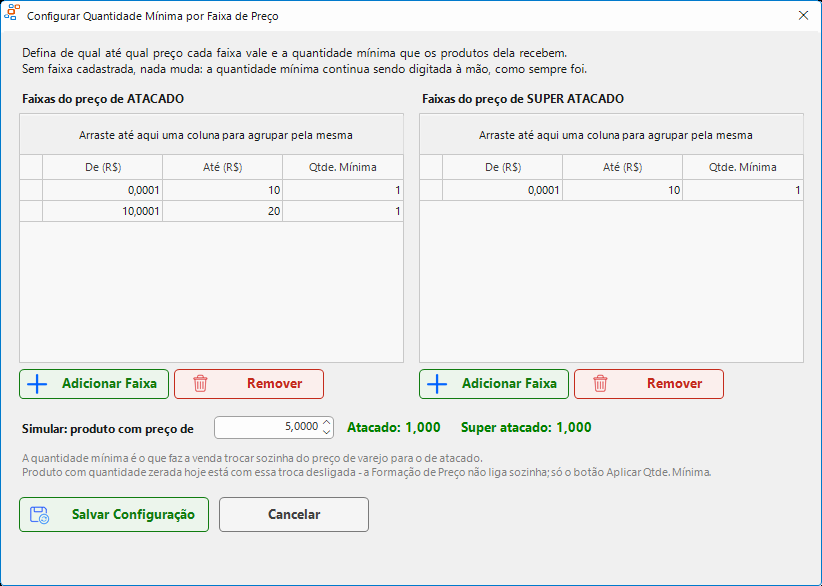Screen dimensions: 822x586
Task: Click Qtde. Mínima header in ATACADO grid
Action: 343,167
